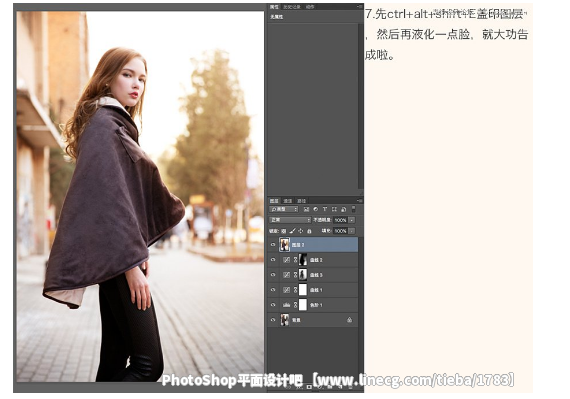Open the layer filter 类型 dropdown

click(x=284, y=209)
